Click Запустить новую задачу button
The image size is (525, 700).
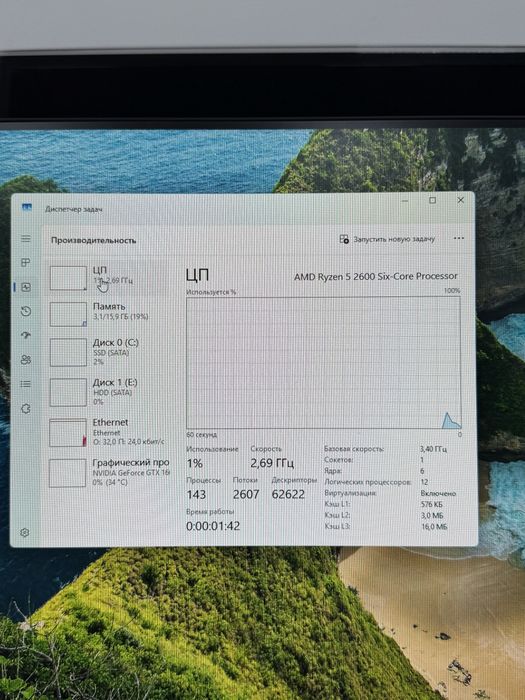click(387, 239)
